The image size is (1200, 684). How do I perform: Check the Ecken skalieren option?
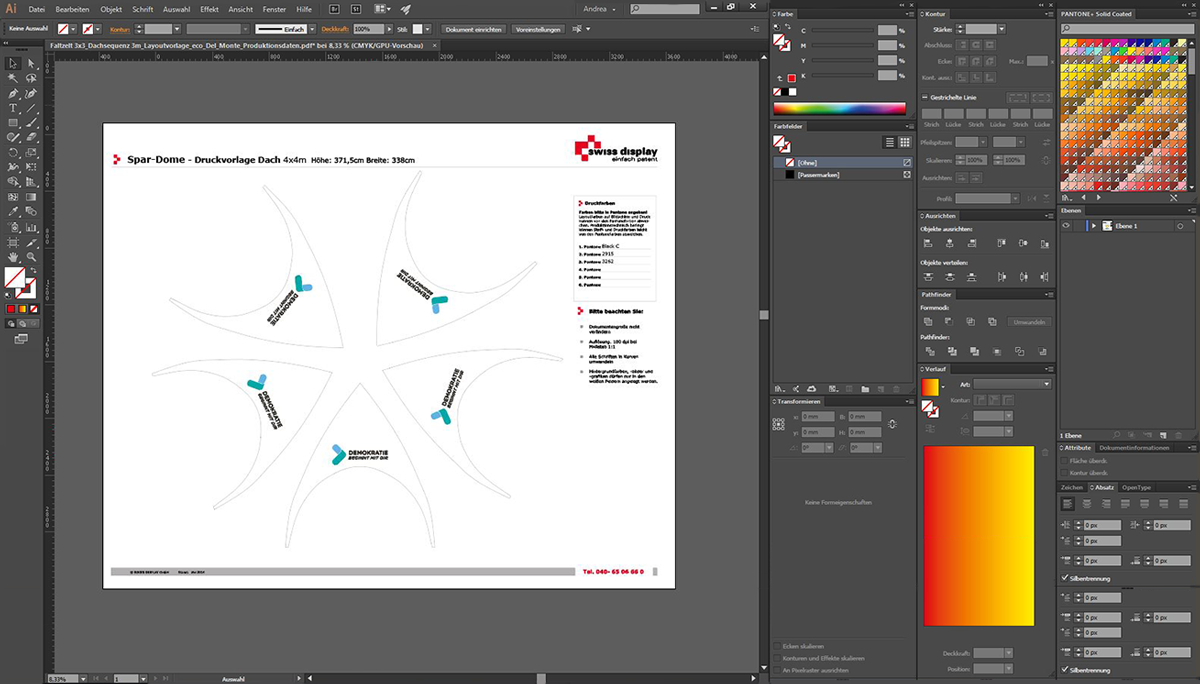[778, 646]
